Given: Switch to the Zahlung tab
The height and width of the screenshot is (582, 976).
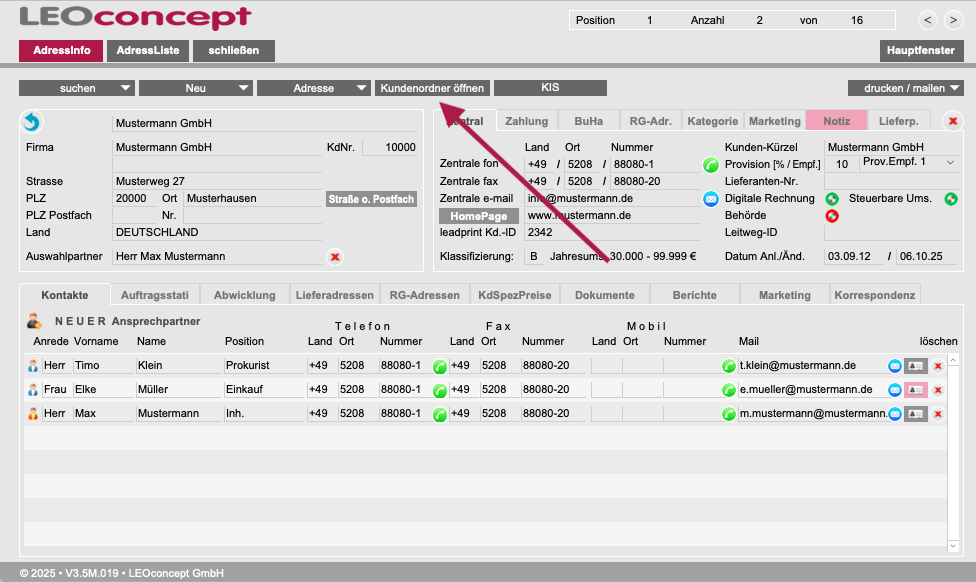Looking at the screenshot, I should point(527,121).
